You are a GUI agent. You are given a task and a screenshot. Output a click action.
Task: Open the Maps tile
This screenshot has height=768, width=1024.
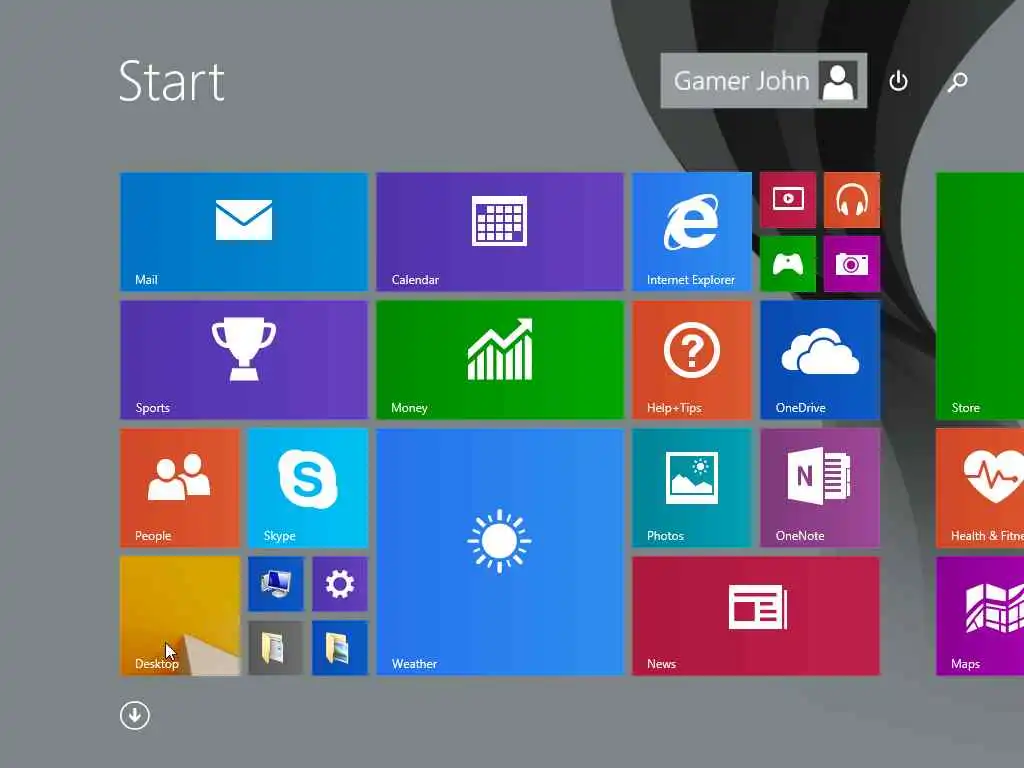(x=980, y=615)
